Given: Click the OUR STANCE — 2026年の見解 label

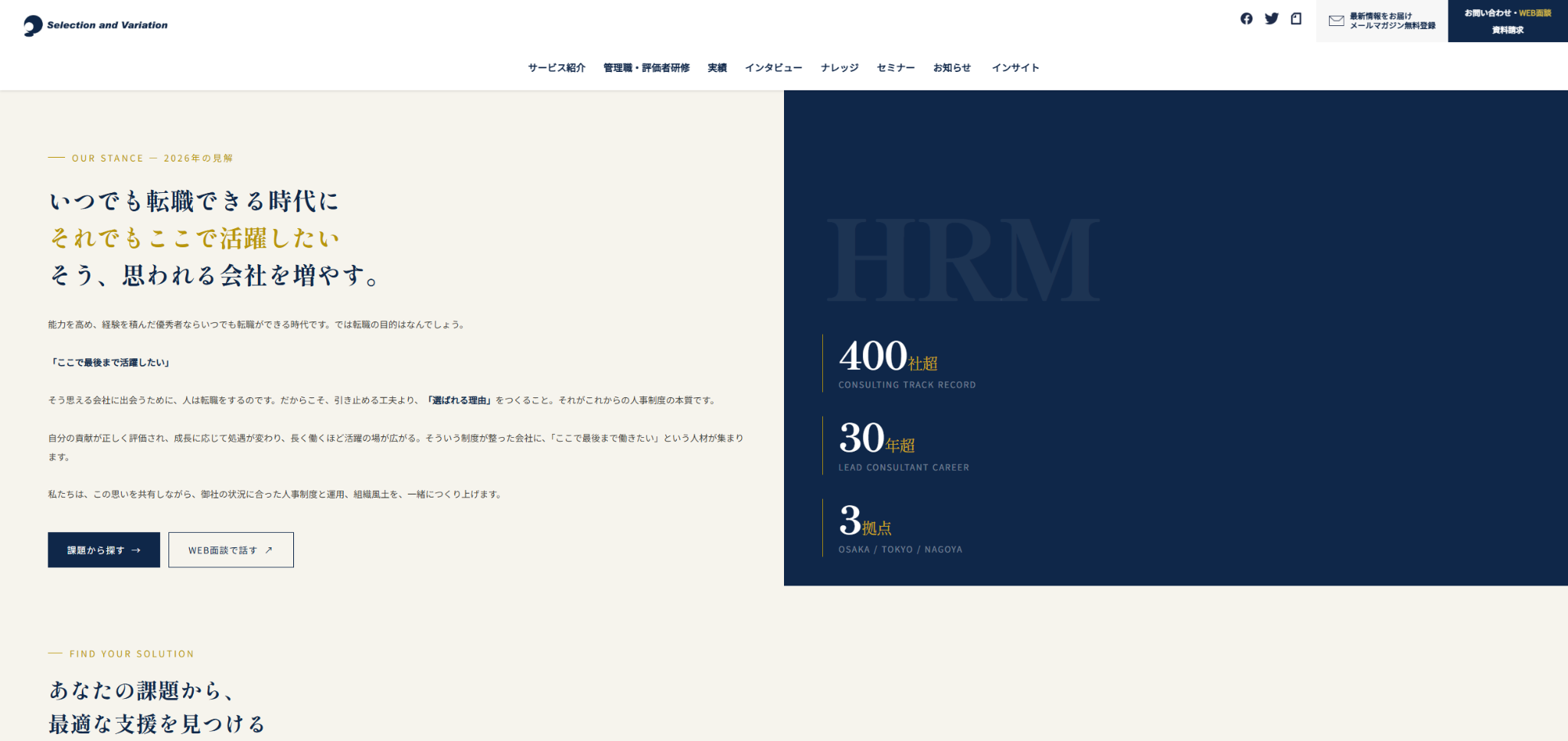Looking at the screenshot, I should 152,158.
